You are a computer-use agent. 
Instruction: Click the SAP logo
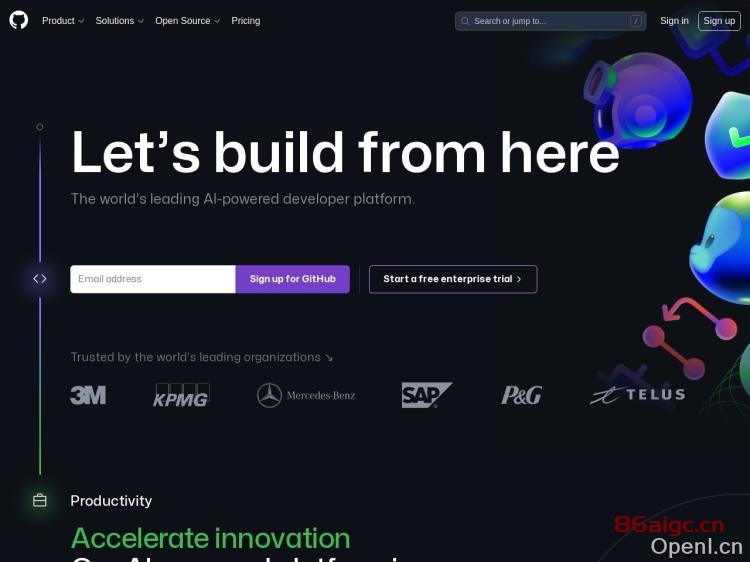click(x=427, y=395)
